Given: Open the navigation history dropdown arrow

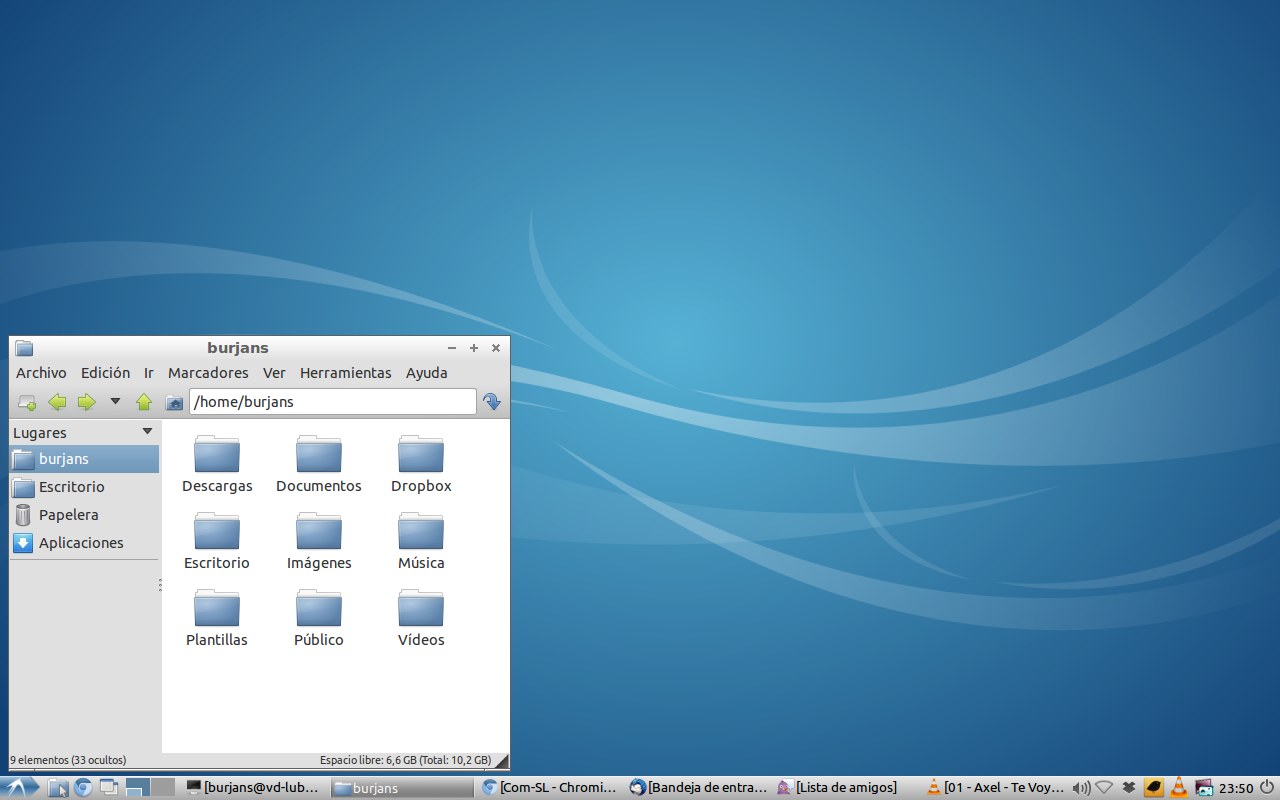Looking at the screenshot, I should 115,402.
